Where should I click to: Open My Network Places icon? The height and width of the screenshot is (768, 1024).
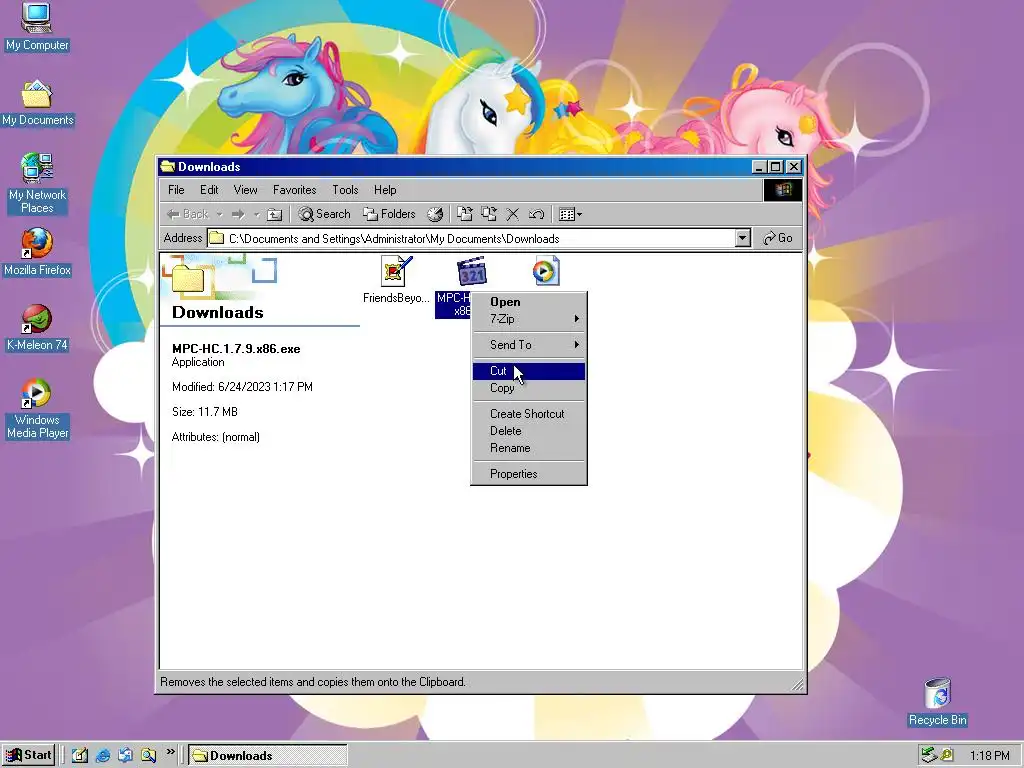pos(37,184)
